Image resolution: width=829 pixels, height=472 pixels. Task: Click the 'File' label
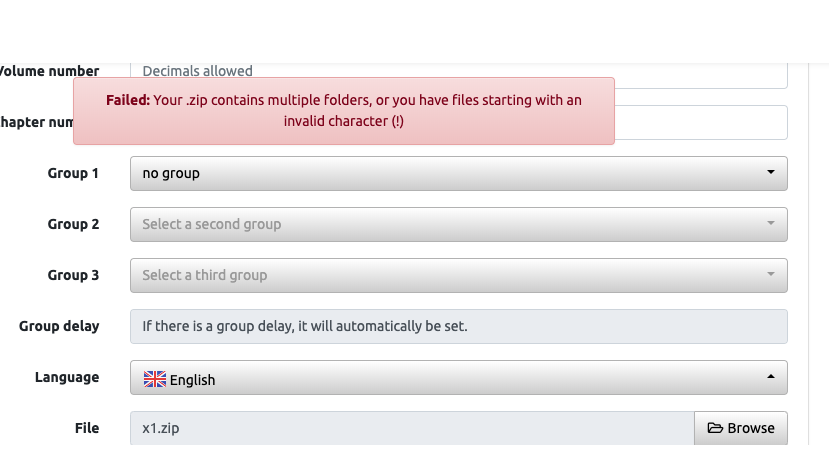pos(87,428)
